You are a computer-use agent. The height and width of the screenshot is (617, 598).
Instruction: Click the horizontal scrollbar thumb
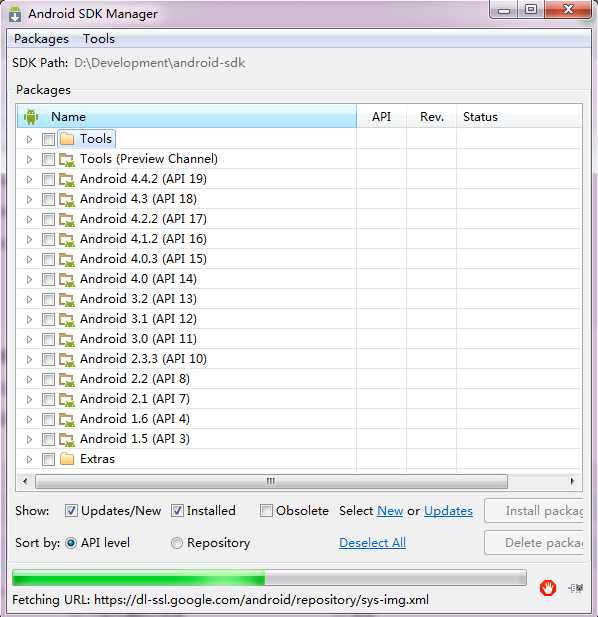click(x=271, y=481)
